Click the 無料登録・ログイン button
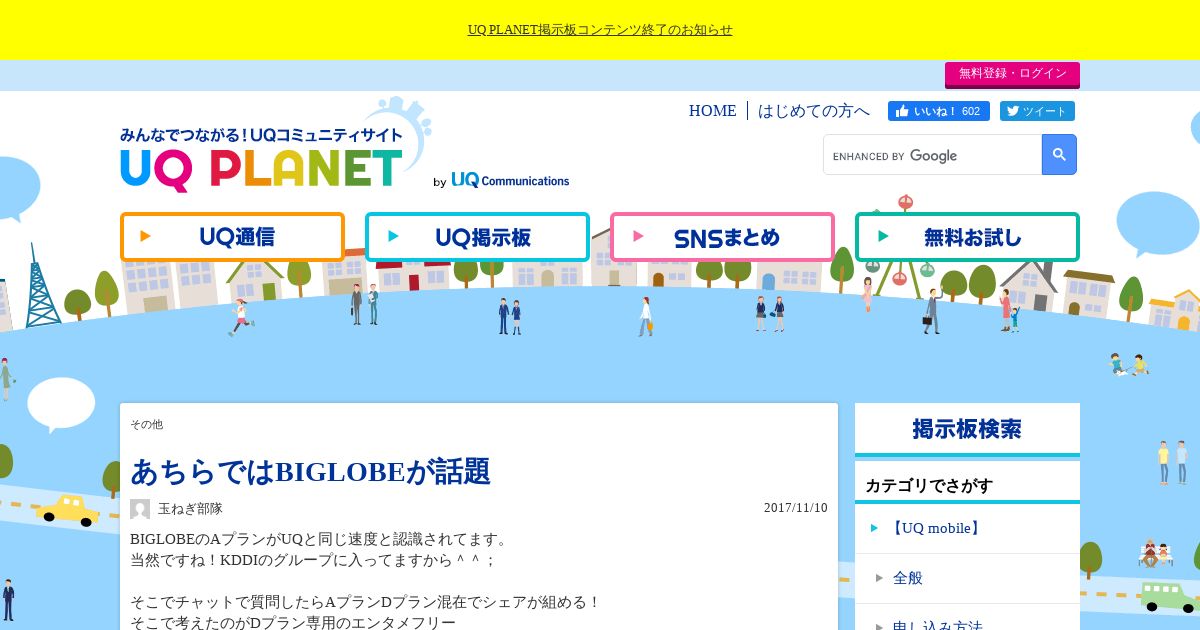Image resolution: width=1200 pixels, height=630 pixels. pyautogui.click(x=1012, y=74)
